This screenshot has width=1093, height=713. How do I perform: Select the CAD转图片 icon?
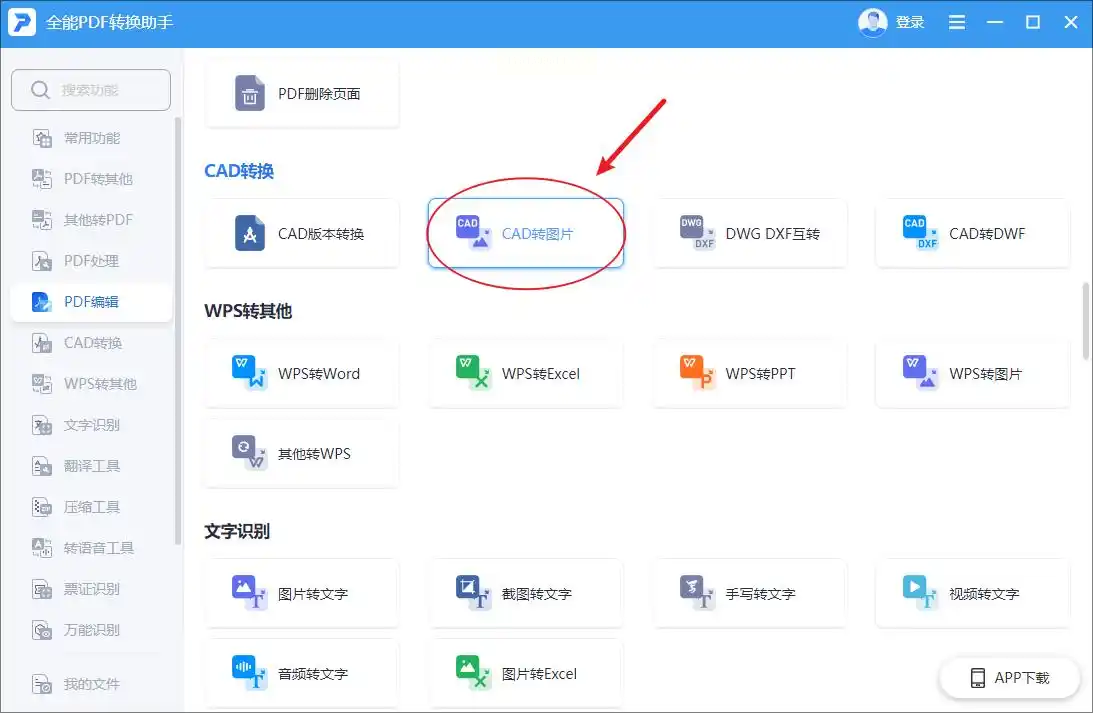click(x=473, y=233)
